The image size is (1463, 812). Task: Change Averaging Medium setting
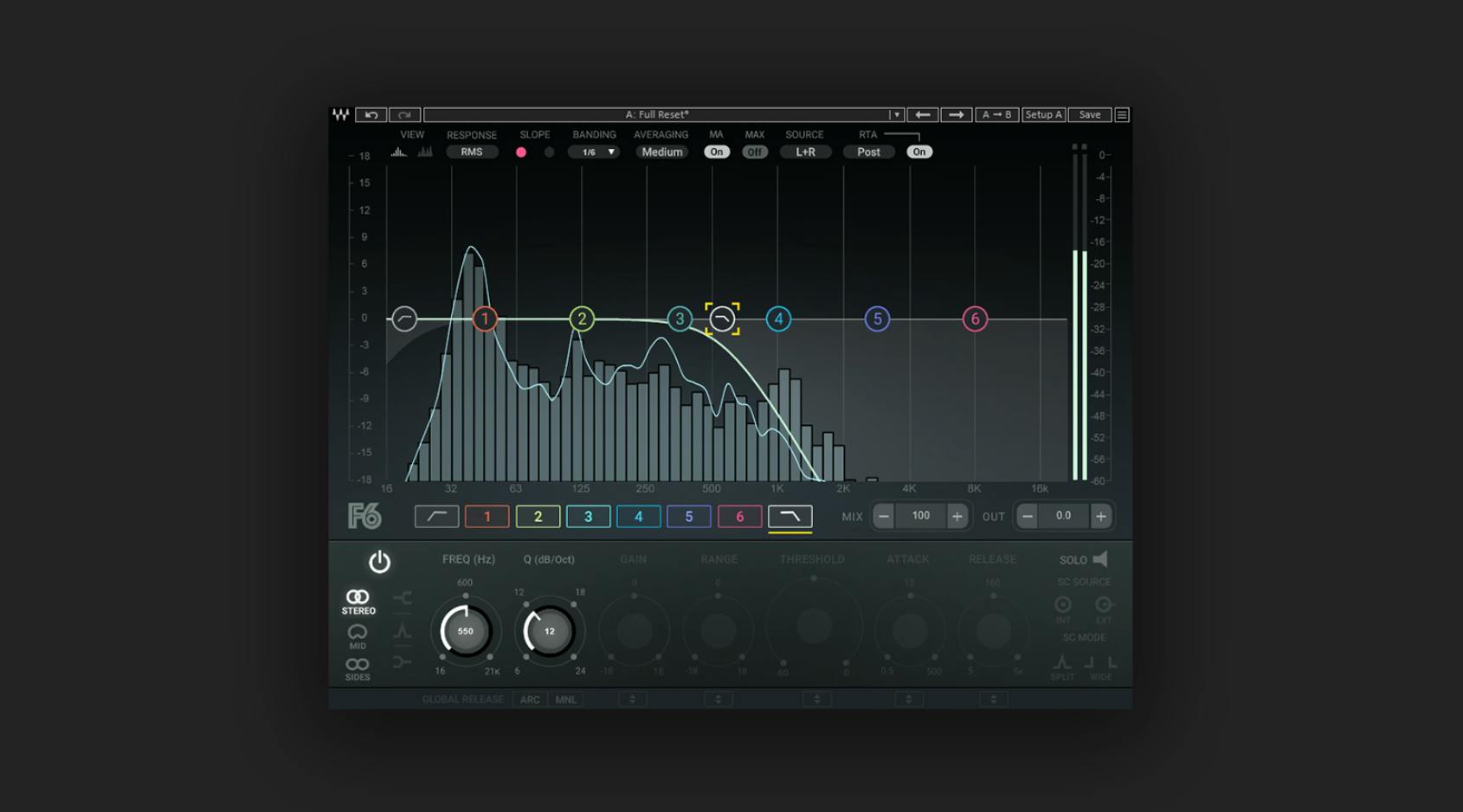tap(662, 152)
